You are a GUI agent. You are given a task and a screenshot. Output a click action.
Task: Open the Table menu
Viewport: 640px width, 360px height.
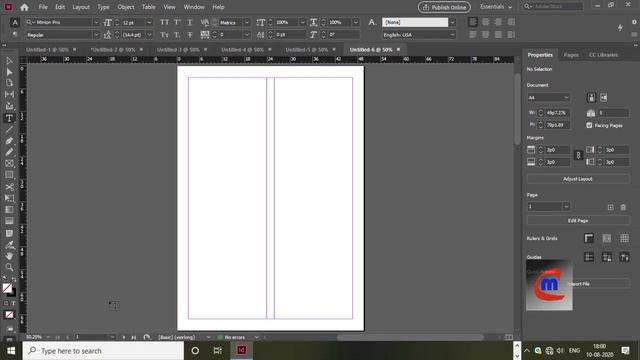pos(149,7)
